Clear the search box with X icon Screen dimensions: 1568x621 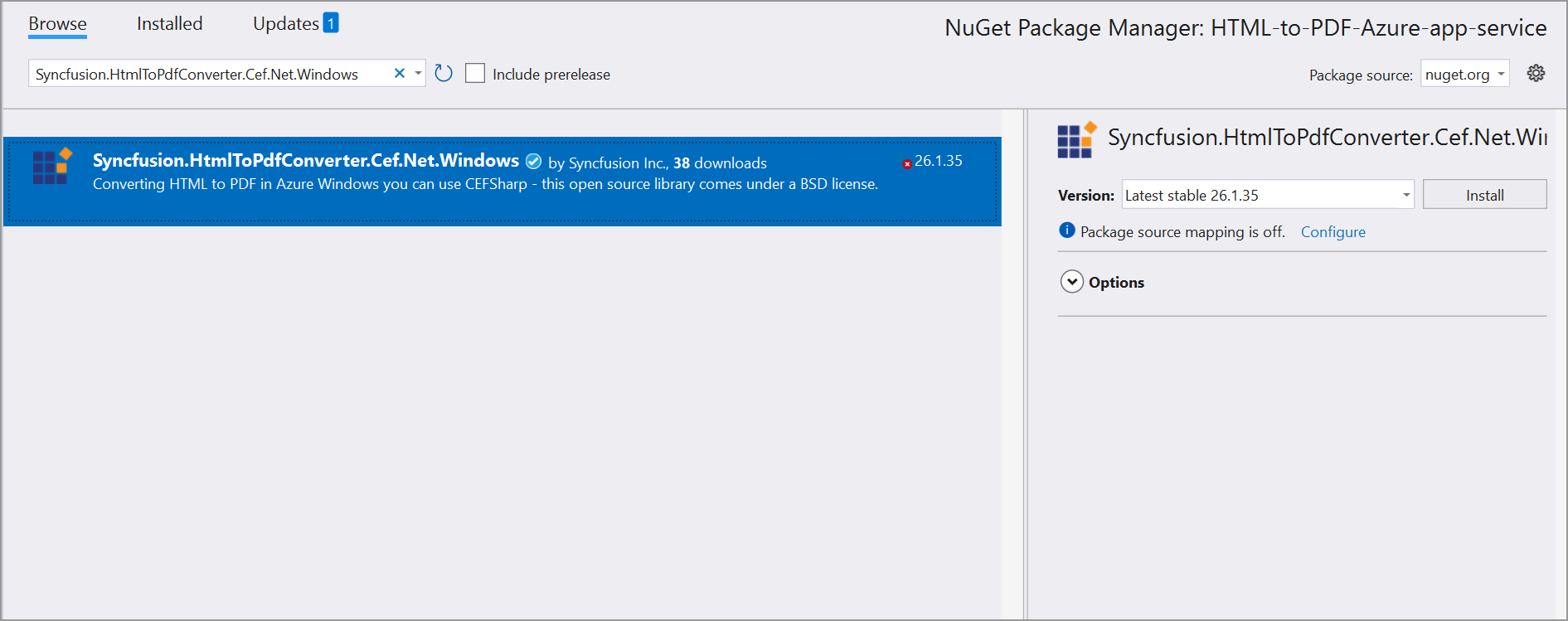click(399, 73)
